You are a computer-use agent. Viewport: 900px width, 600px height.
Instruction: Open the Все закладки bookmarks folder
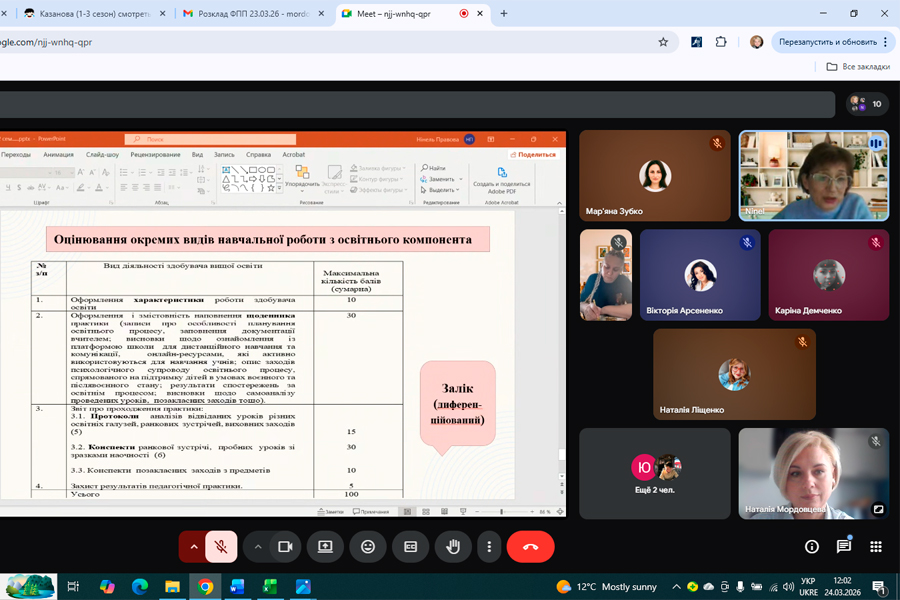858,67
